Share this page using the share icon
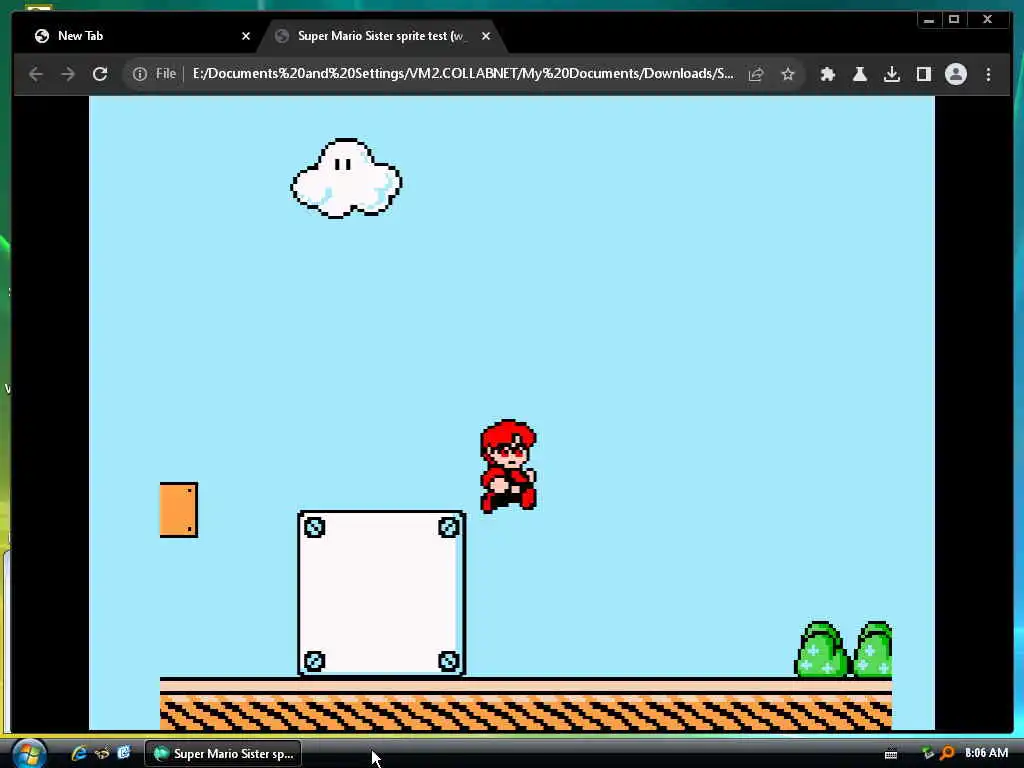 756,74
